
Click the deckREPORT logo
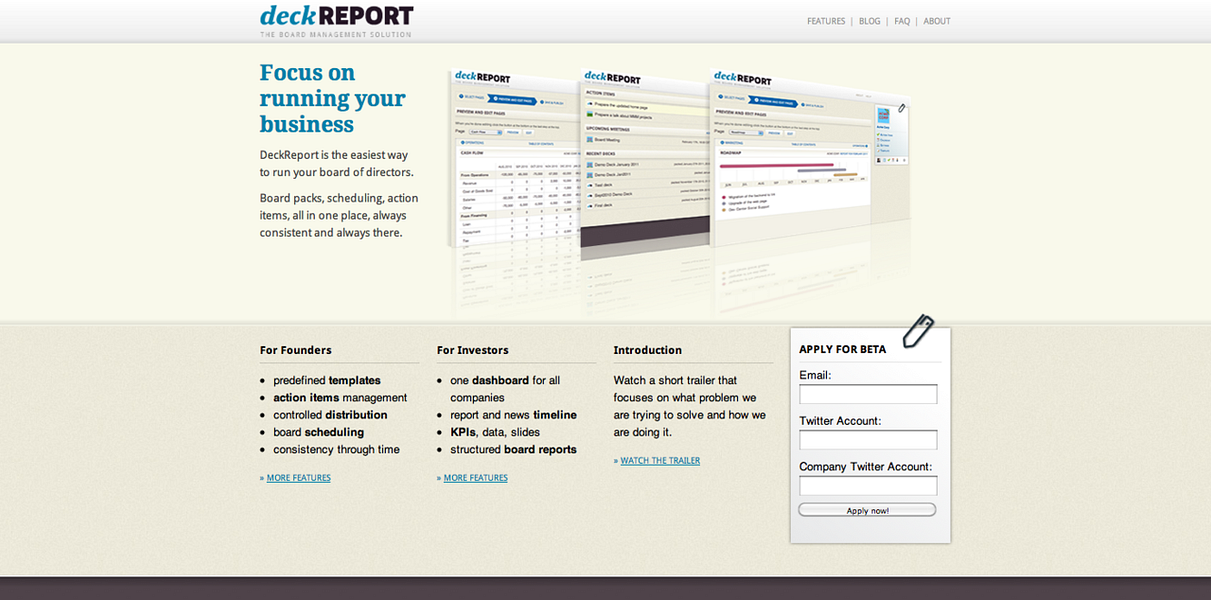pyautogui.click(x=336, y=16)
